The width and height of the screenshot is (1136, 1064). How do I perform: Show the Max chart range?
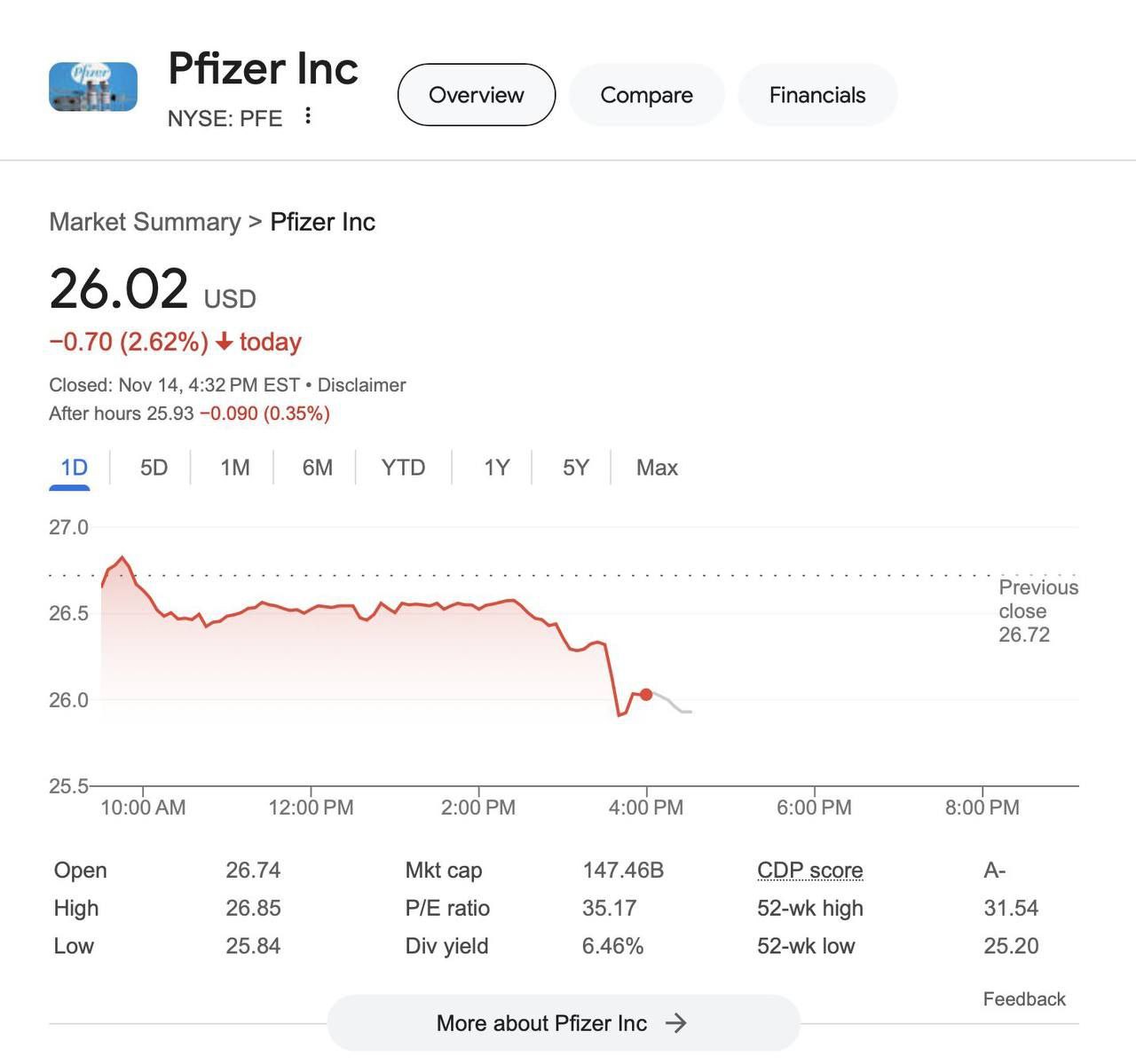(x=657, y=468)
